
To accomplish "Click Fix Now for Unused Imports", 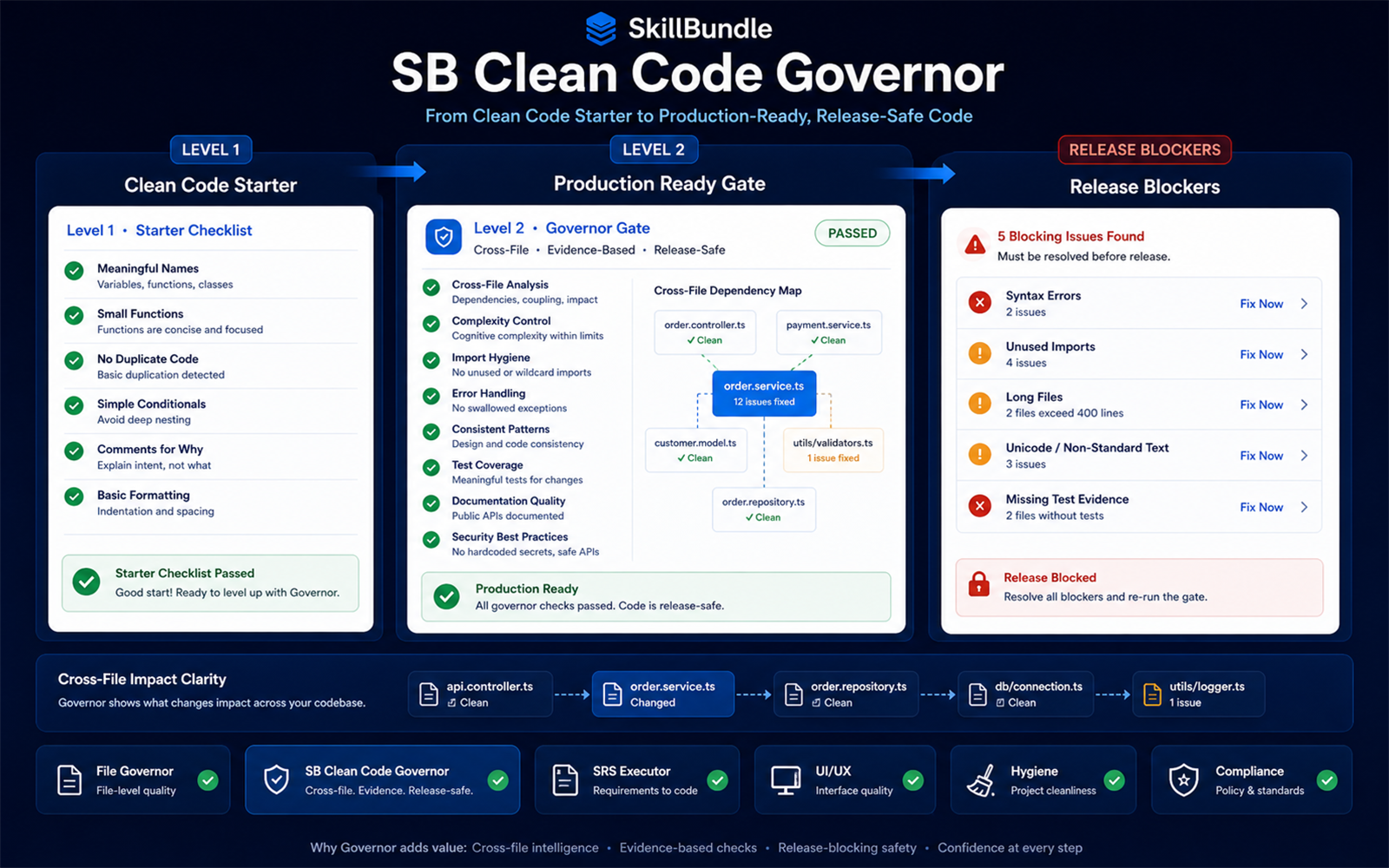I will (x=1261, y=354).
